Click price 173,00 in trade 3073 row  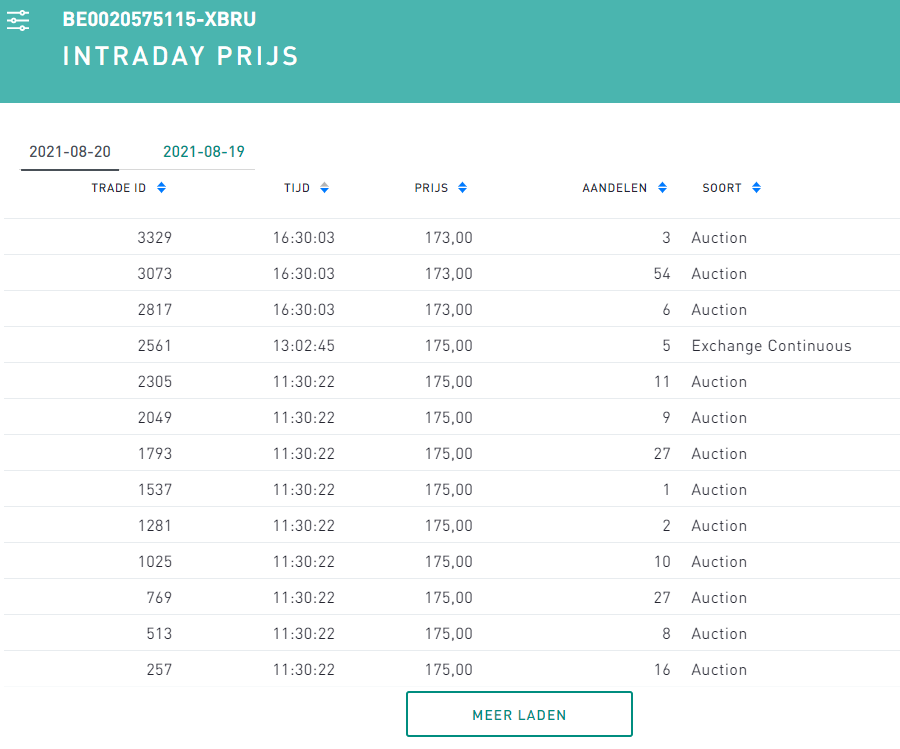(449, 274)
